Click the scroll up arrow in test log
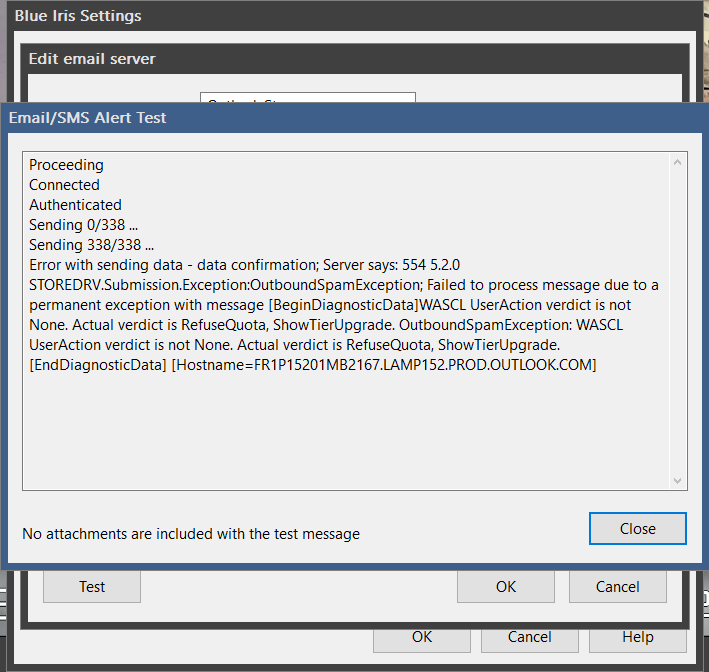709x672 pixels. [x=677, y=162]
